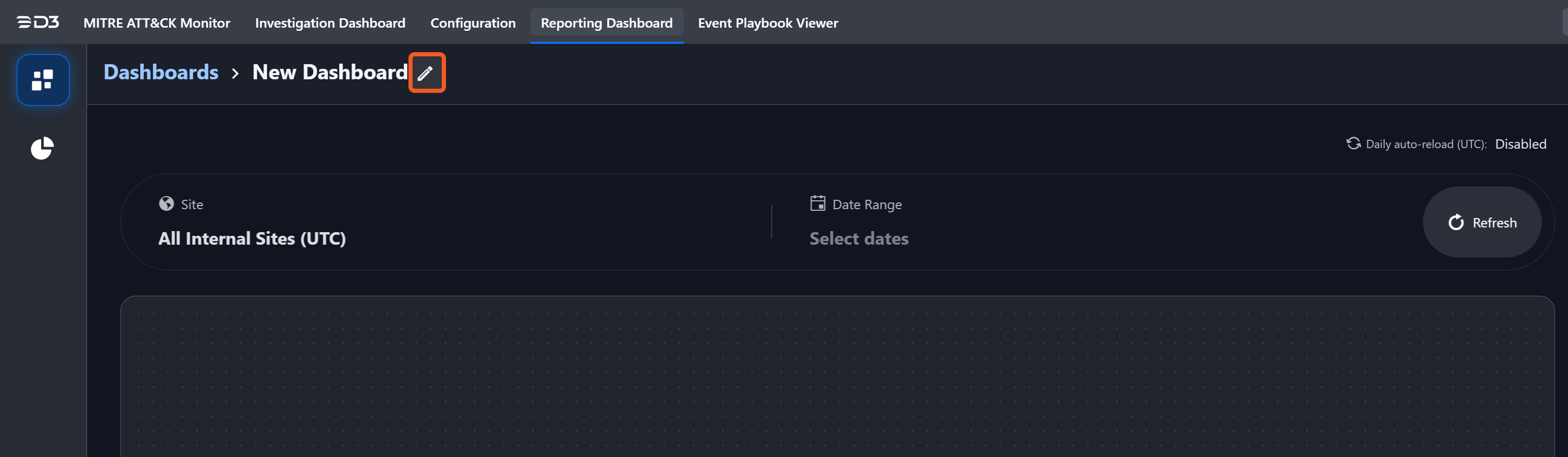Open the Select dates range picker

[x=858, y=238]
